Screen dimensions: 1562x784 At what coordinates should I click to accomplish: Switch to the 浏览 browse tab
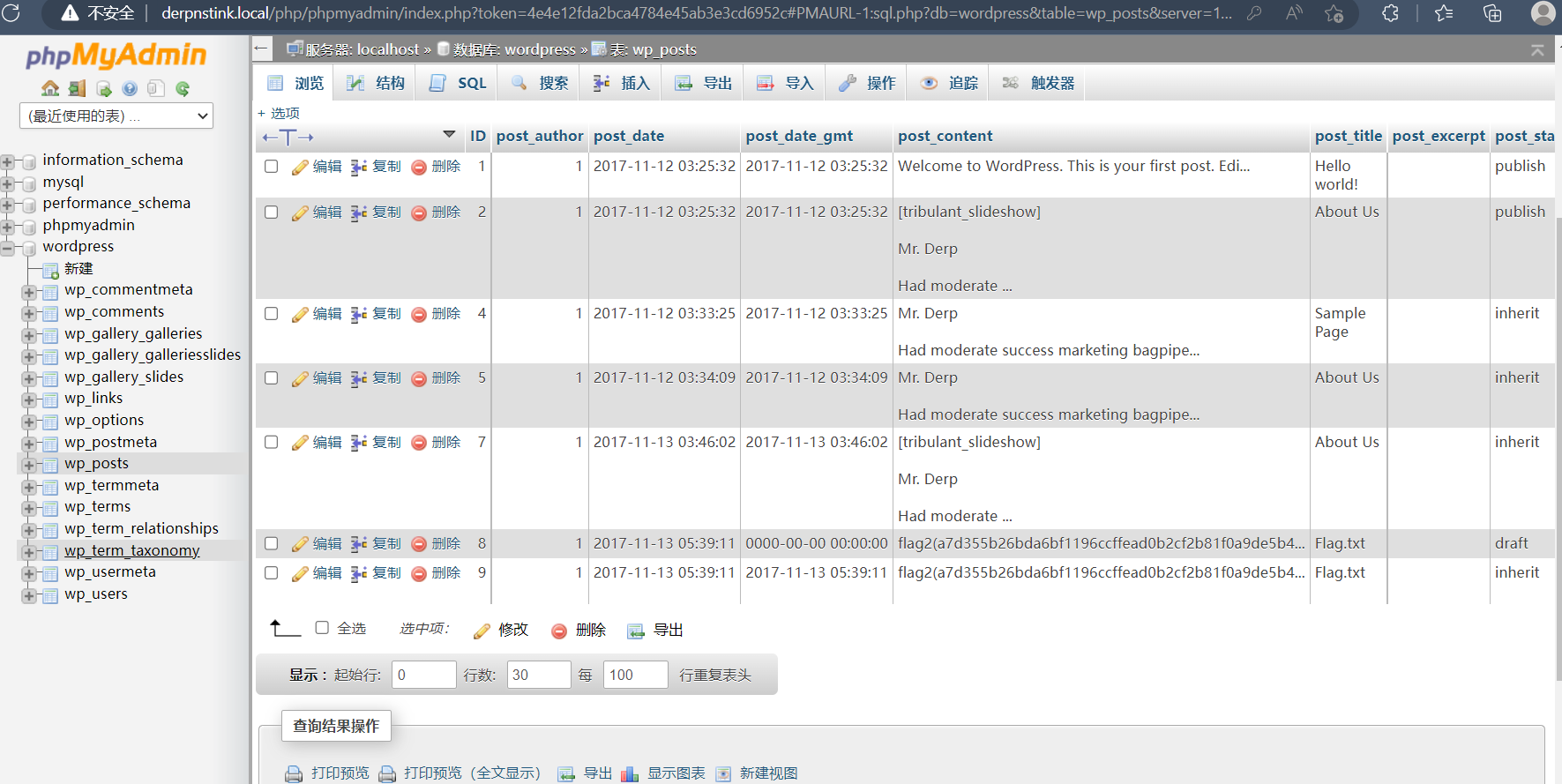pos(295,83)
